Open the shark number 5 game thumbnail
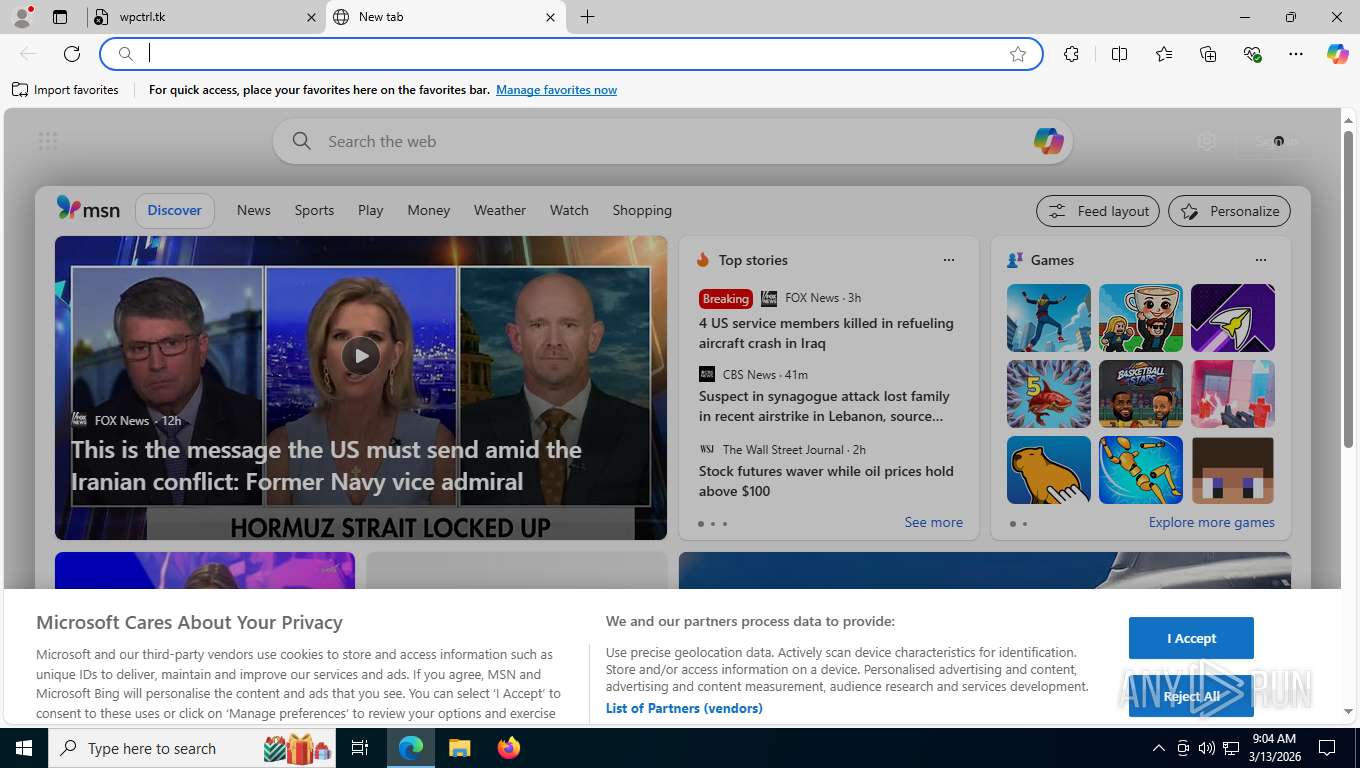Viewport: 1360px width, 768px height. coord(1049,394)
